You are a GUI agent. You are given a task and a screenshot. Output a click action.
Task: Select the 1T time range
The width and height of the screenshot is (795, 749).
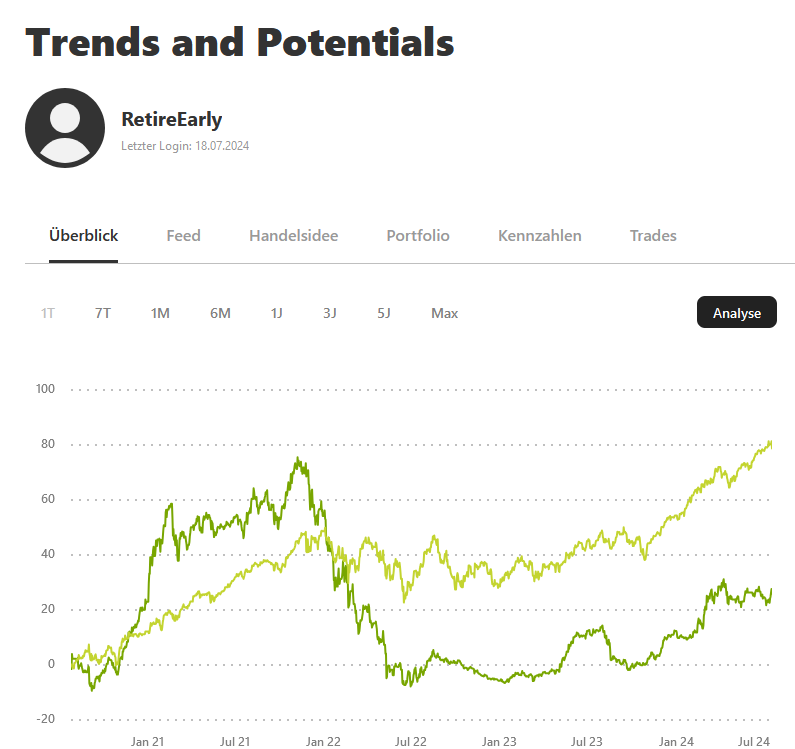[48, 313]
